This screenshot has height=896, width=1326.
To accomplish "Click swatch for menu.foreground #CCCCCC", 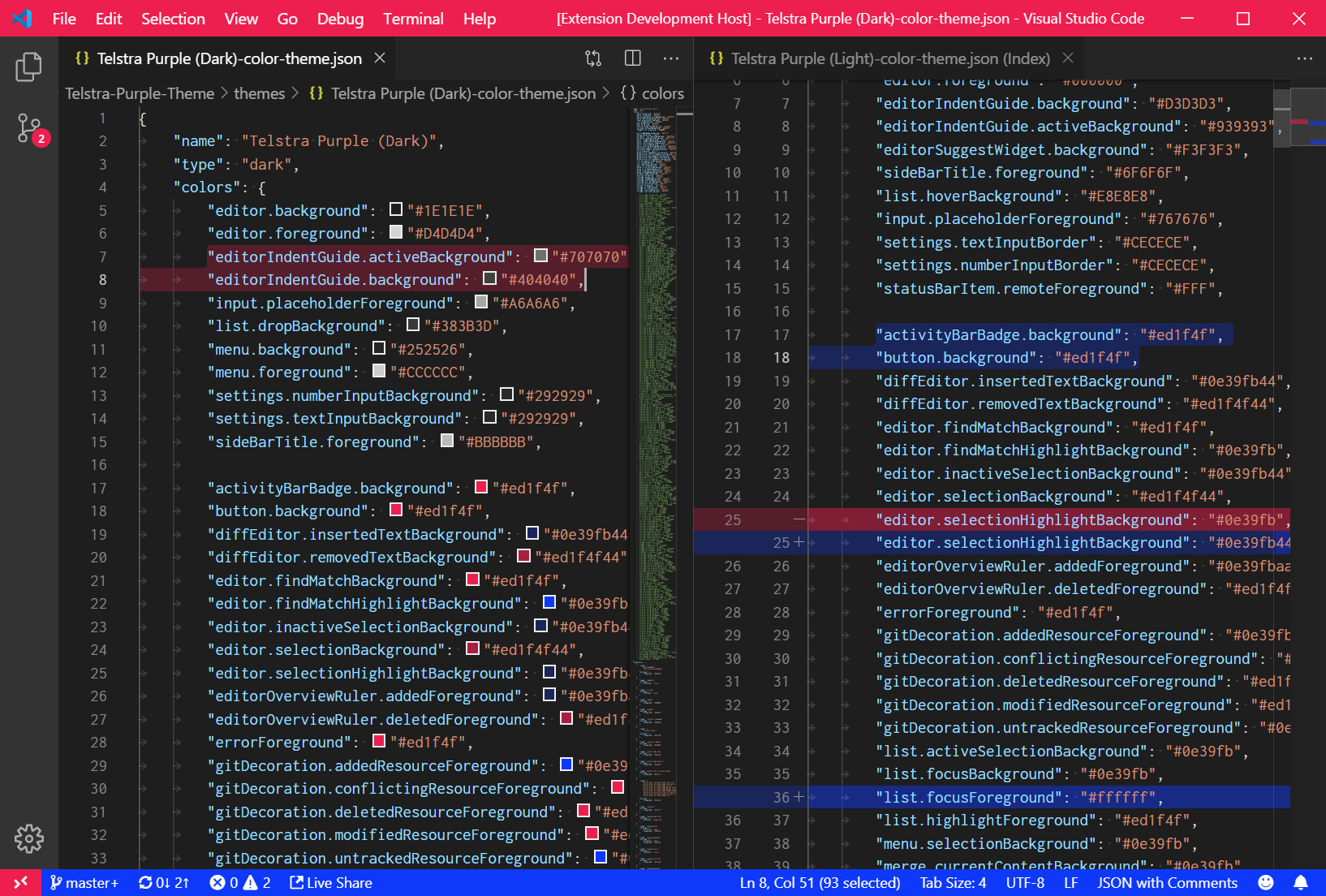I will (x=379, y=371).
